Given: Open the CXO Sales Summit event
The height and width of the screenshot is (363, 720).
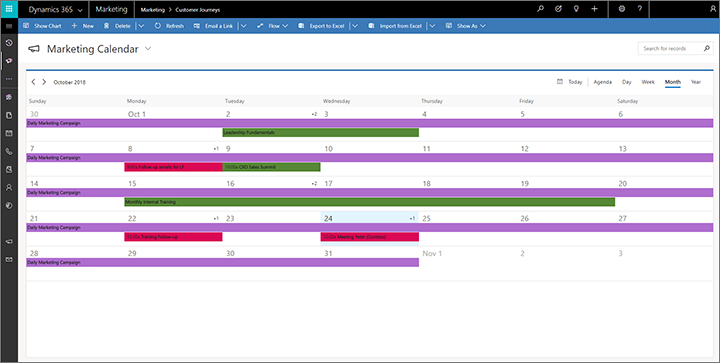Looking at the screenshot, I should coord(271,167).
